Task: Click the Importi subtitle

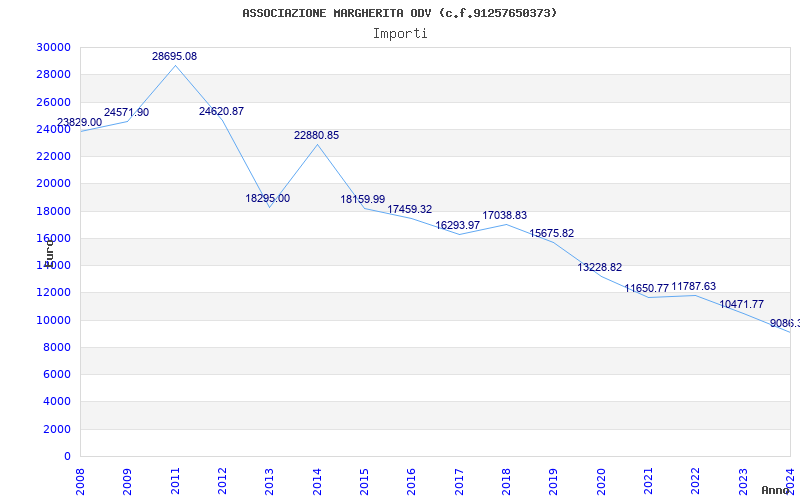Action: point(400,34)
